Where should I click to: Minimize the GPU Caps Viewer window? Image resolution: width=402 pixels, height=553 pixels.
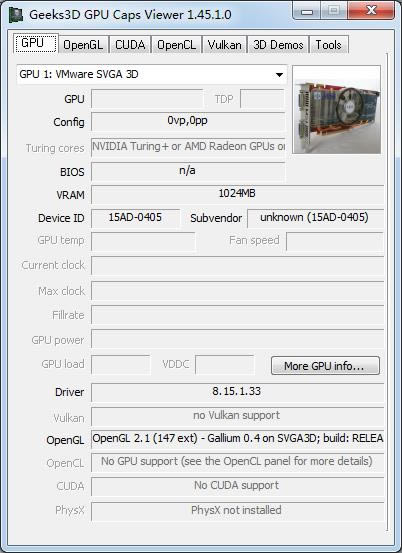[x=307, y=11]
